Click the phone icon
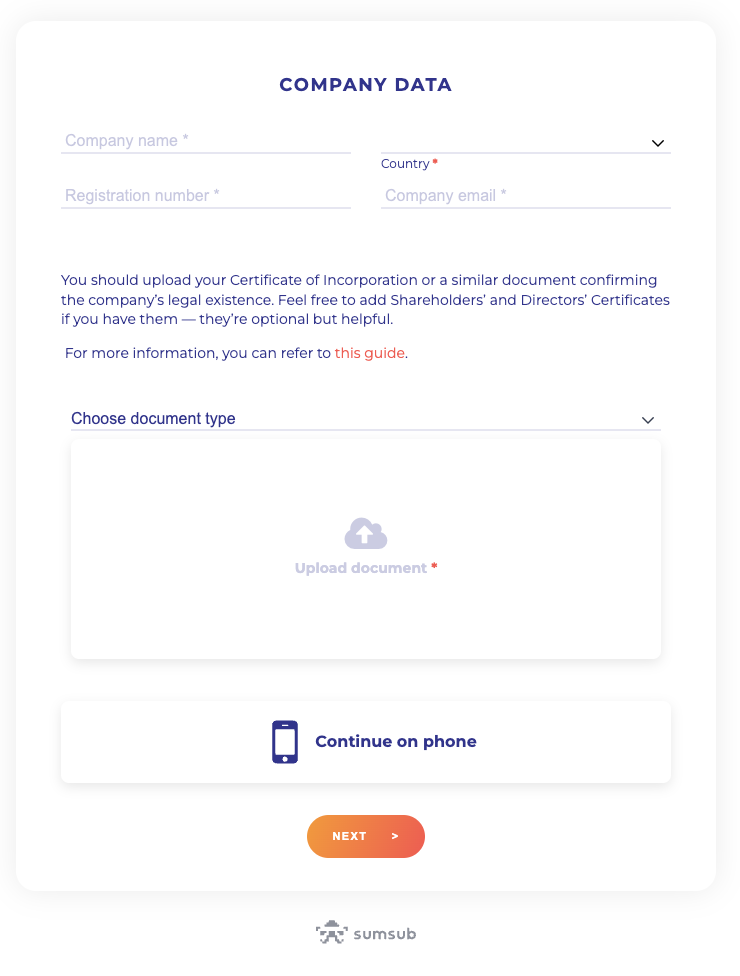The height and width of the screenshot is (976, 740). click(285, 742)
